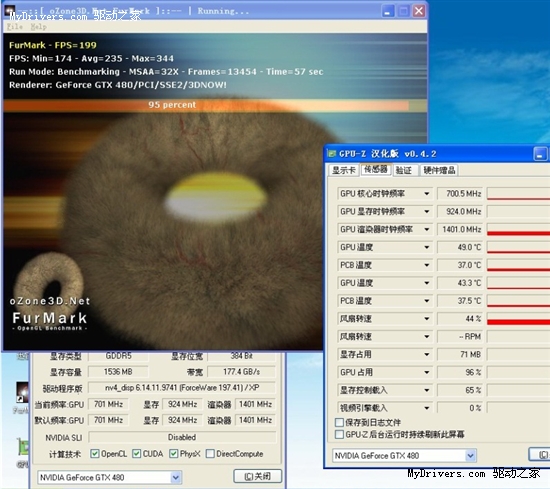The image size is (550, 489).
Task: Expand the fan speed 44 % dropdown
Action: [x=427, y=319]
